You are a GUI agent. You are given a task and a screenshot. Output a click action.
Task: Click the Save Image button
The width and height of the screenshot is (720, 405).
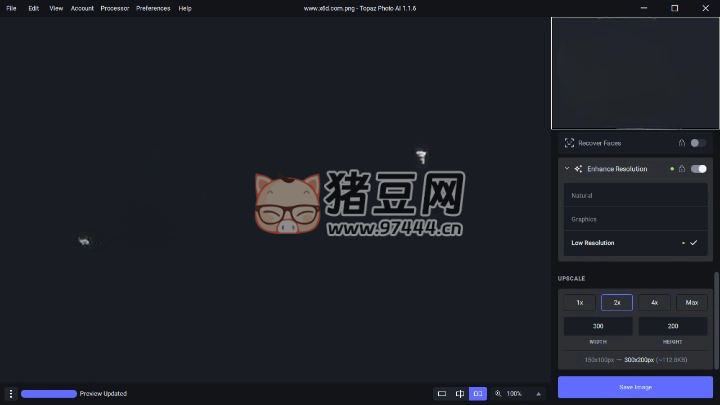click(635, 387)
